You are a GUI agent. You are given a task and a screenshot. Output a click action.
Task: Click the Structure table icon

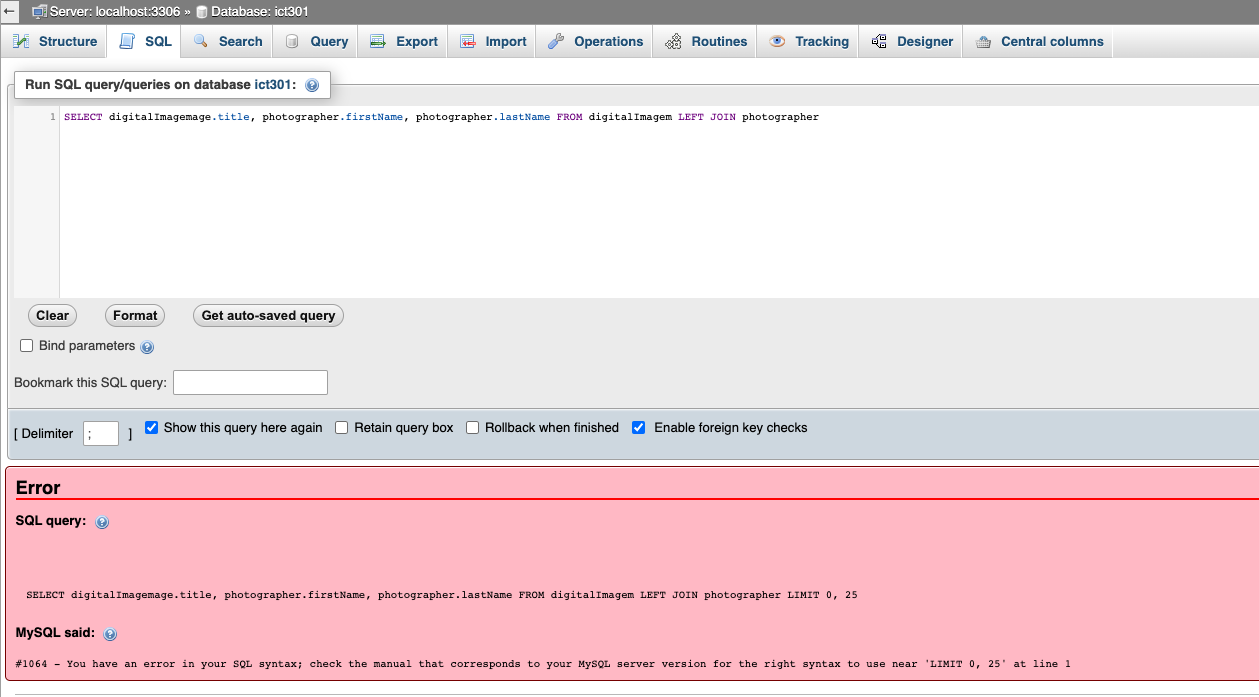pyautogui.click(x=21, y=41)
